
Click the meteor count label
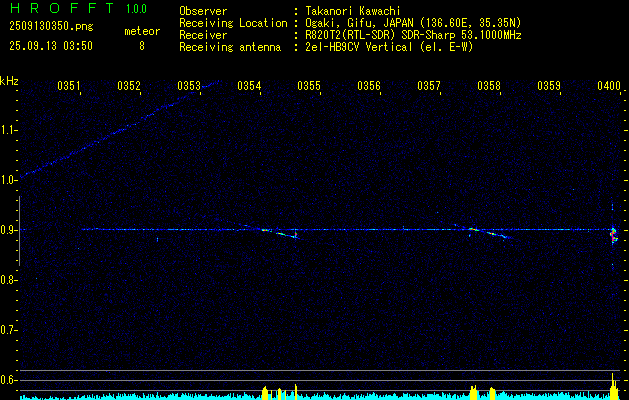pyautogui.click(x=142, y=31)
